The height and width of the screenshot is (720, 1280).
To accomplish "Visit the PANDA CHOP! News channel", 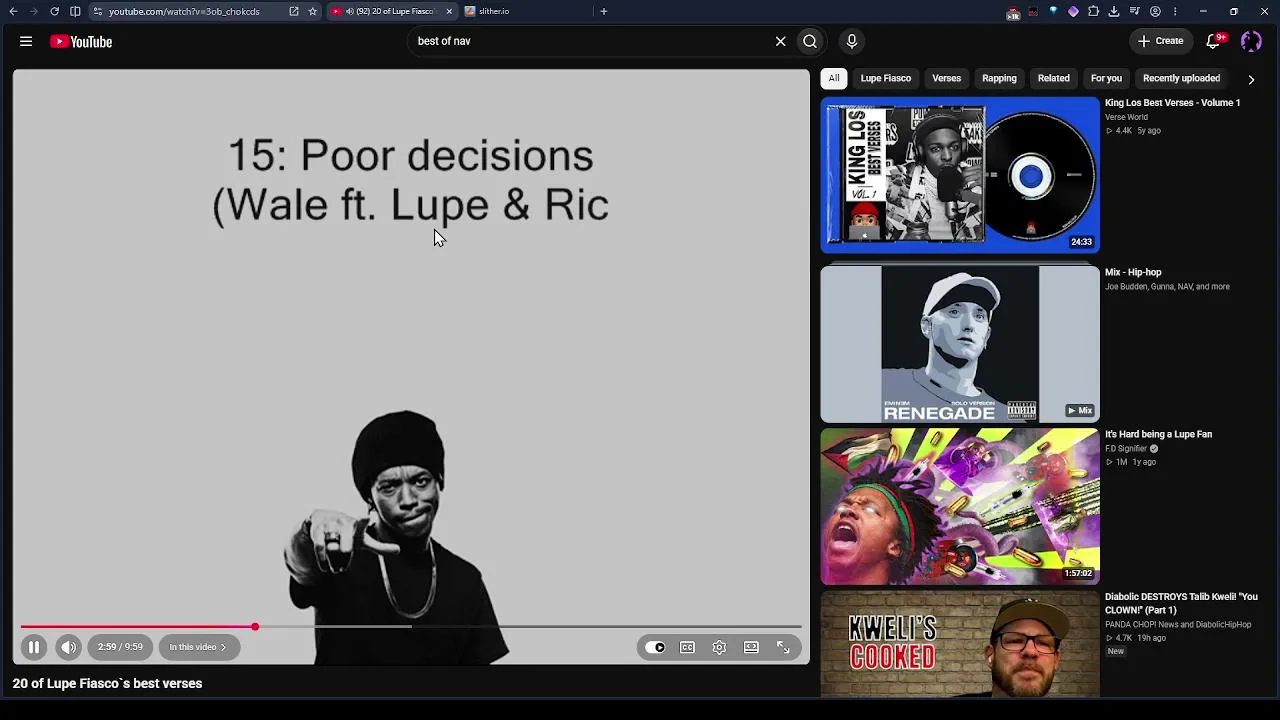I will tap(1178, 625).
